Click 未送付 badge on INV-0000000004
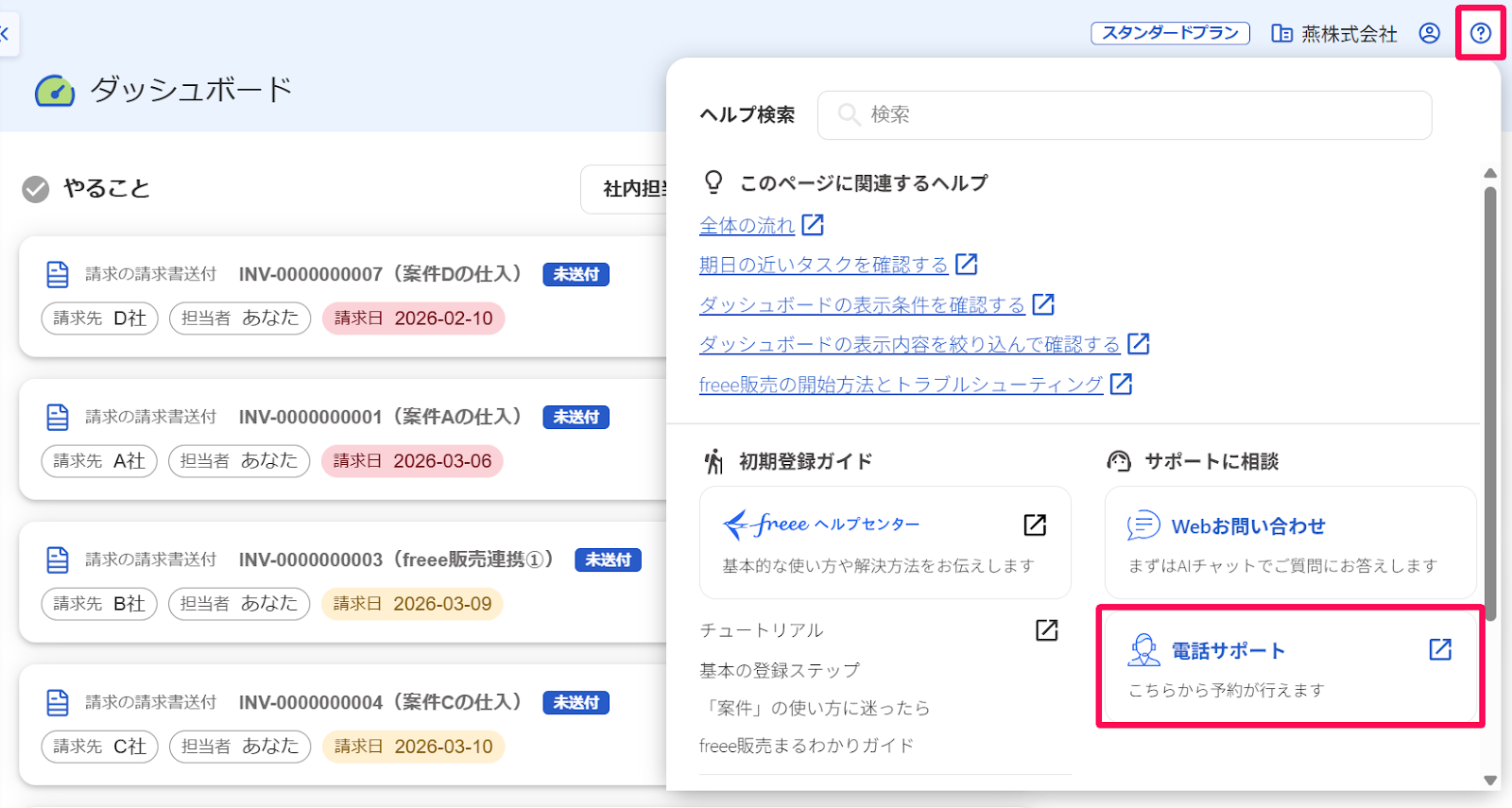The width and height of the screenshot is (1512, 808). 576,703
